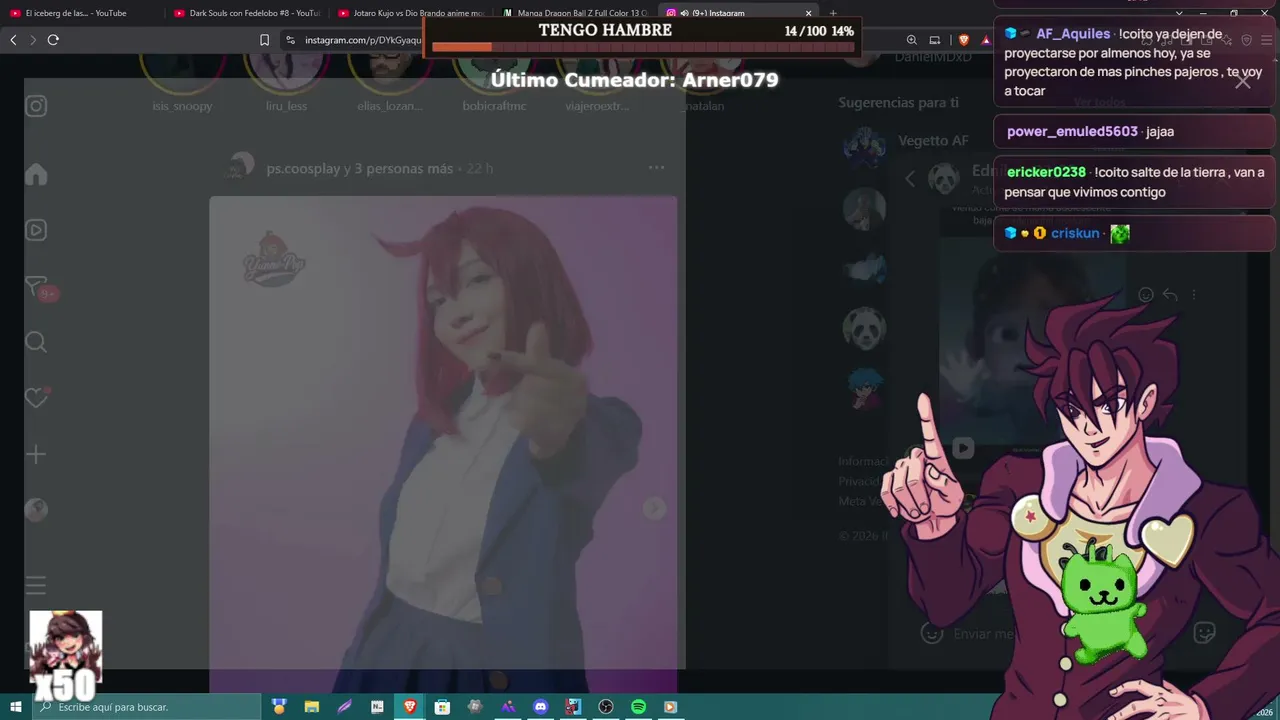Screen dimensions: 1280x720
Task: Switch to Dark Souls con Fedelobo tab
Action: pyautogui.click(x=246, y=13)
